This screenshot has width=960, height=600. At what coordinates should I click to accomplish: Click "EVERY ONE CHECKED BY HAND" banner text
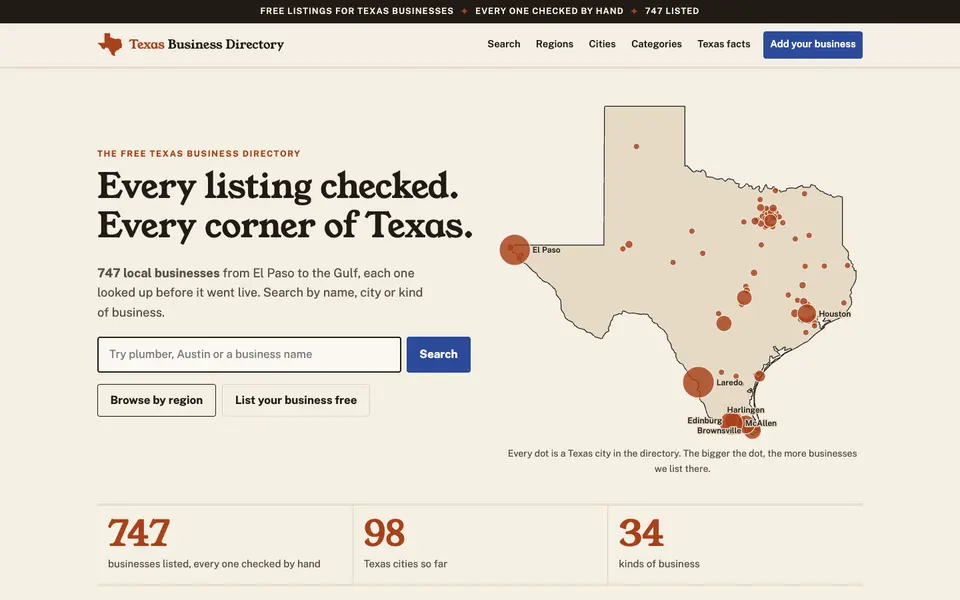coord(549,11)
